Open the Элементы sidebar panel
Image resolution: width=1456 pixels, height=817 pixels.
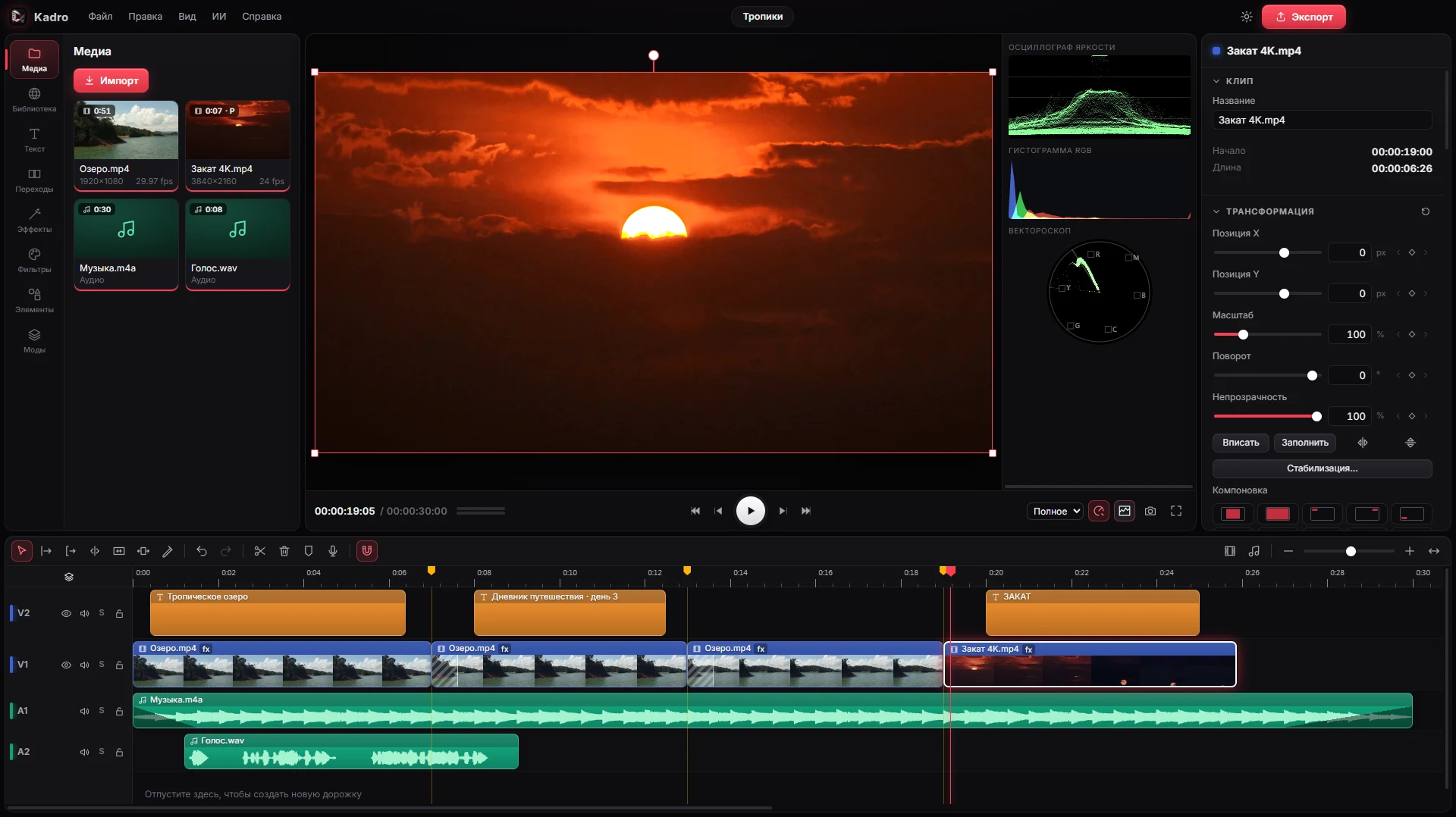pos(34,300)
